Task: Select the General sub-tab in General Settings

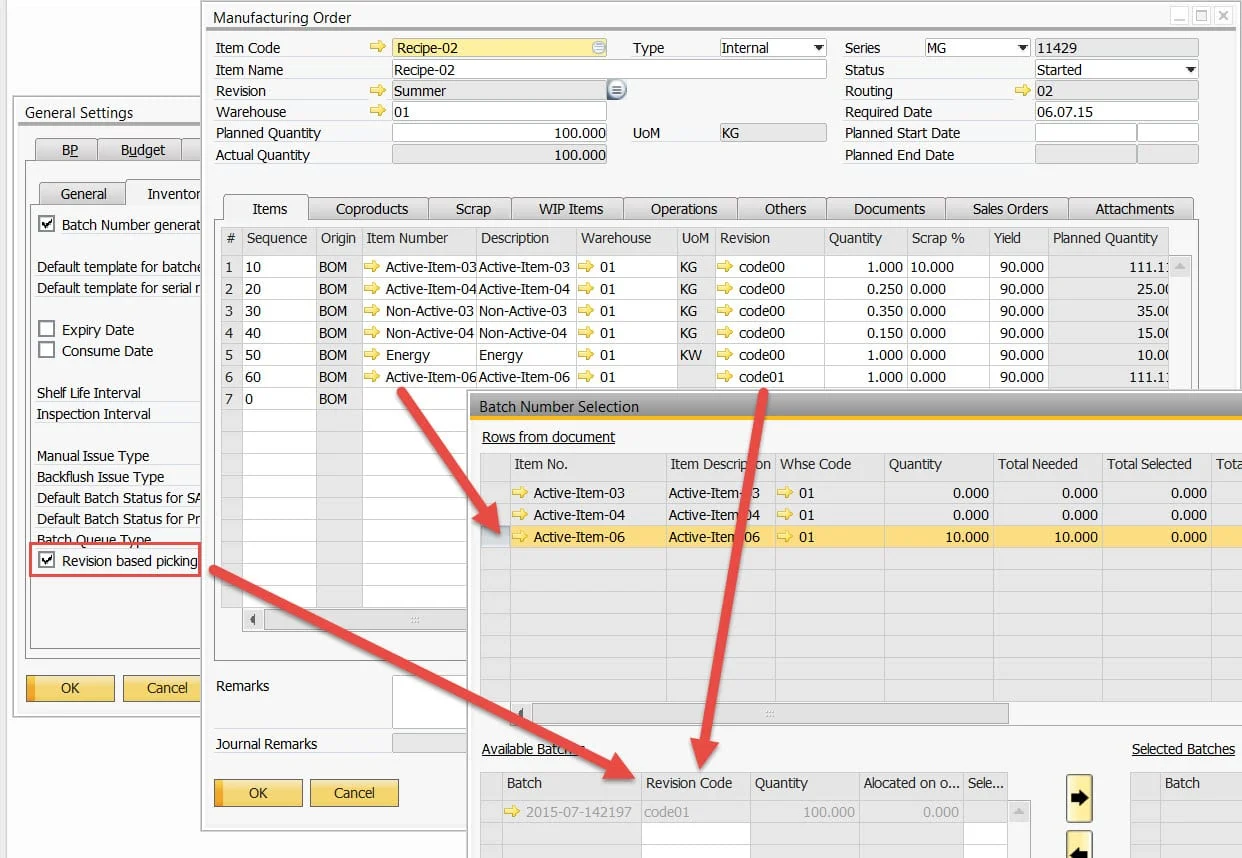Action: coord(83,194)
